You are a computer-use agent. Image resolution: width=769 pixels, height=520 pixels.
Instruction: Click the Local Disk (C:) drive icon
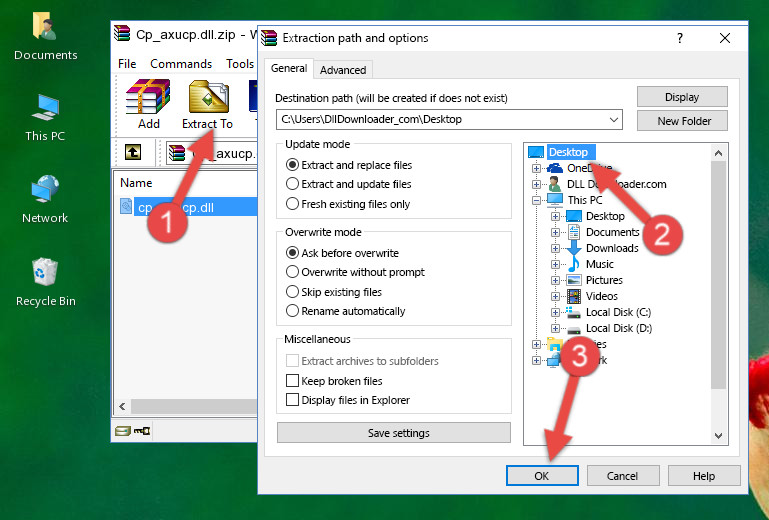click(x=574, y=312)
